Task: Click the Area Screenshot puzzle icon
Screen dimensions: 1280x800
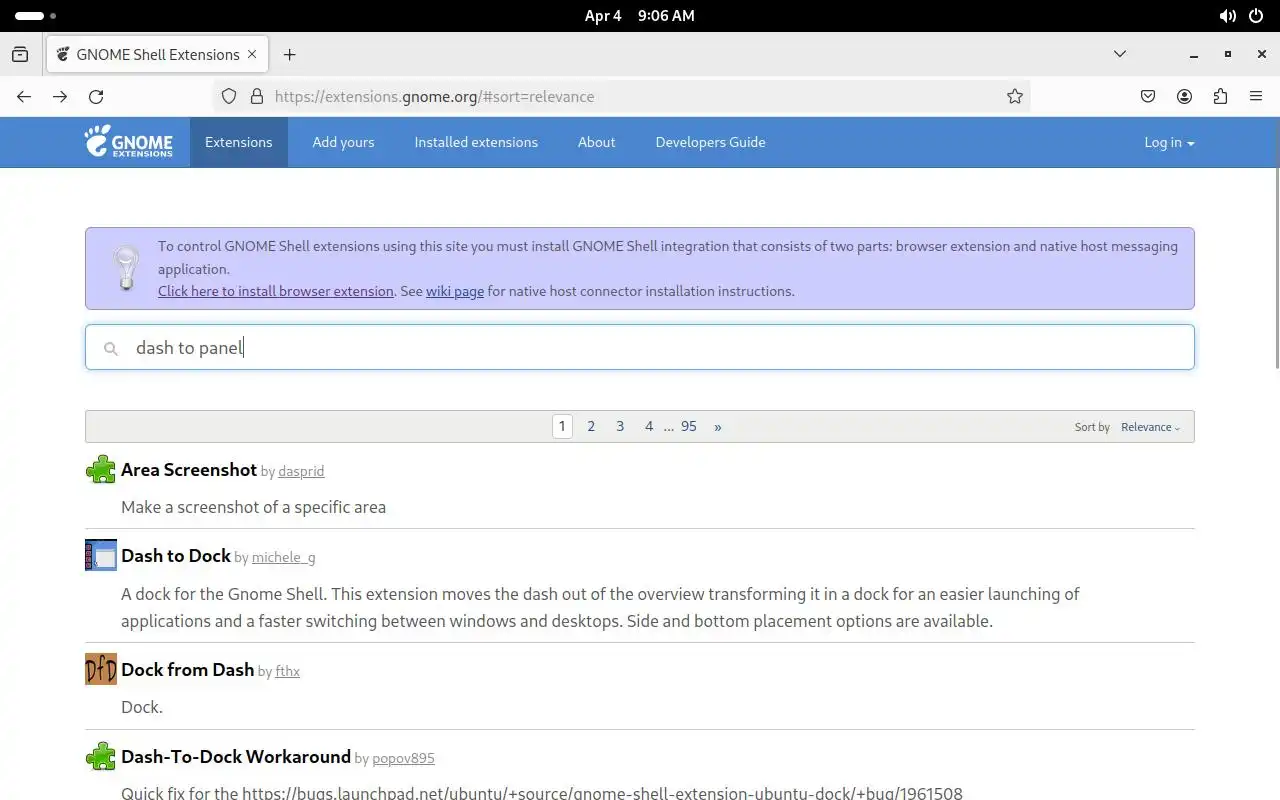Action: [x=101, y=469]
